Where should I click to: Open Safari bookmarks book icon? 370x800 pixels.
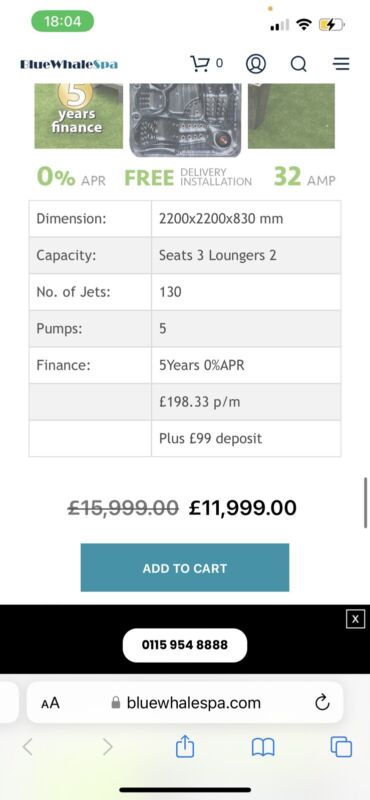(263, 747)
